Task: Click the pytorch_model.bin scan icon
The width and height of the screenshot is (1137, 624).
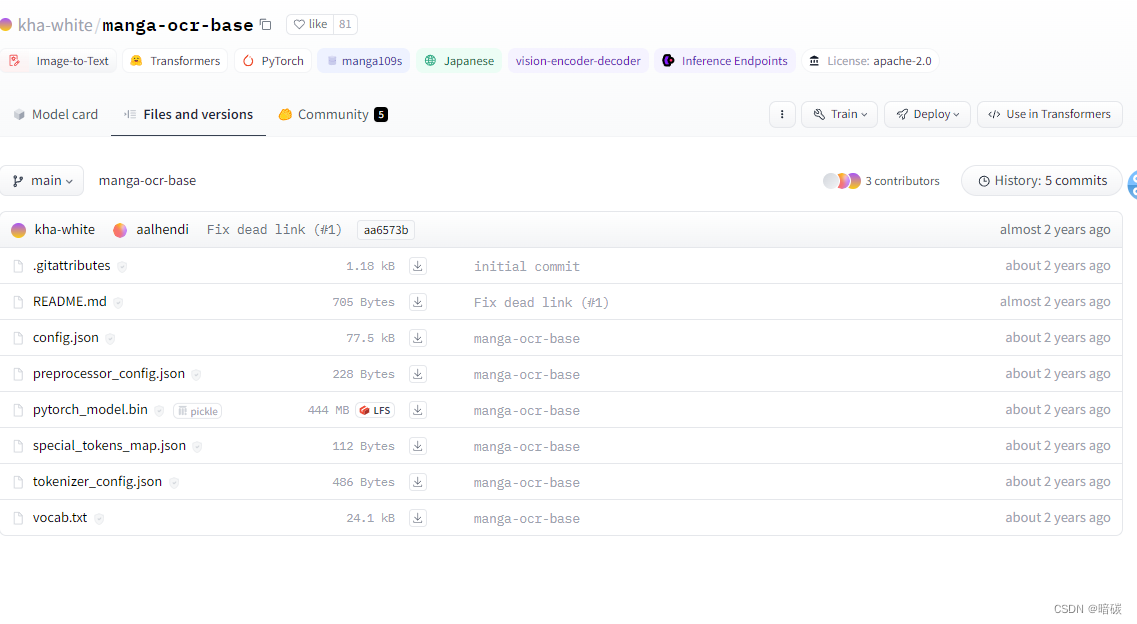Action: point(160,411)
